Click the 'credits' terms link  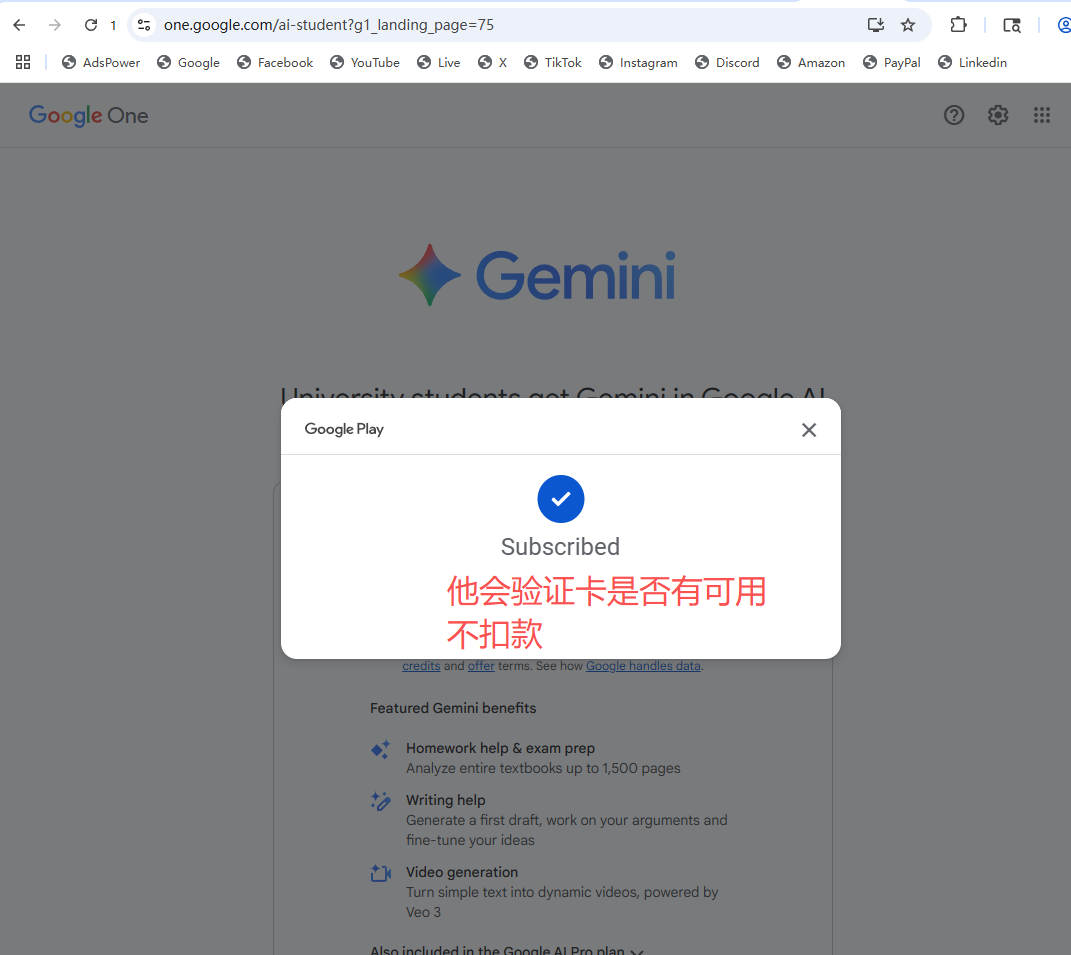[421, 666]
